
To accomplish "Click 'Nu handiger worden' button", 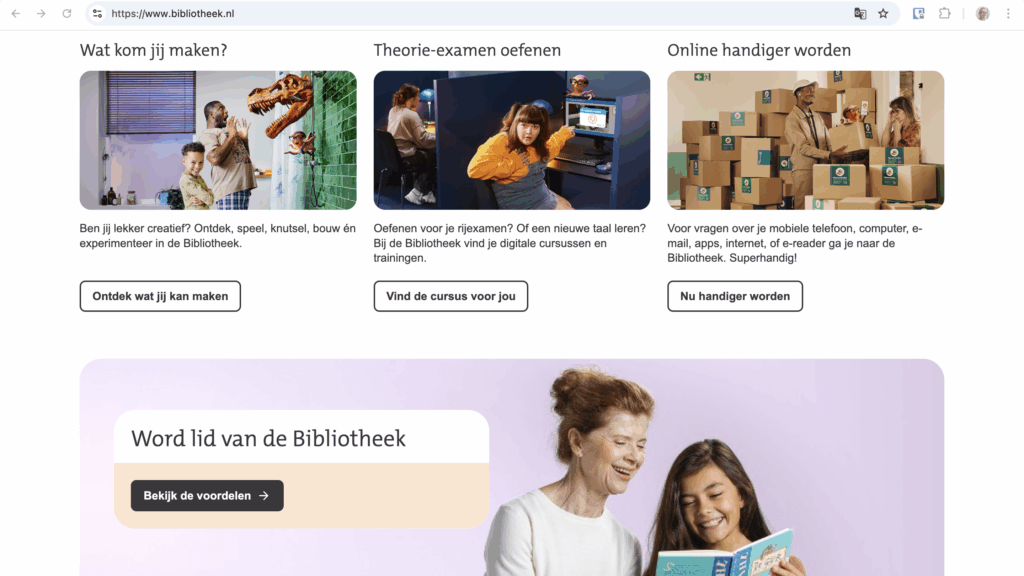I will click(735, 296).
